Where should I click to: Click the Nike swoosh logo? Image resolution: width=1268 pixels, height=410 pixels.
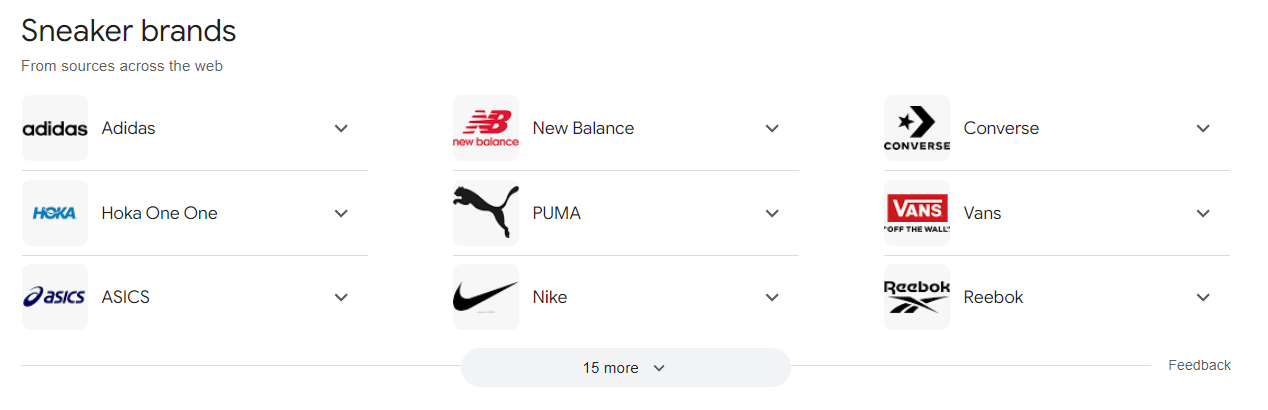coord(485,297)
